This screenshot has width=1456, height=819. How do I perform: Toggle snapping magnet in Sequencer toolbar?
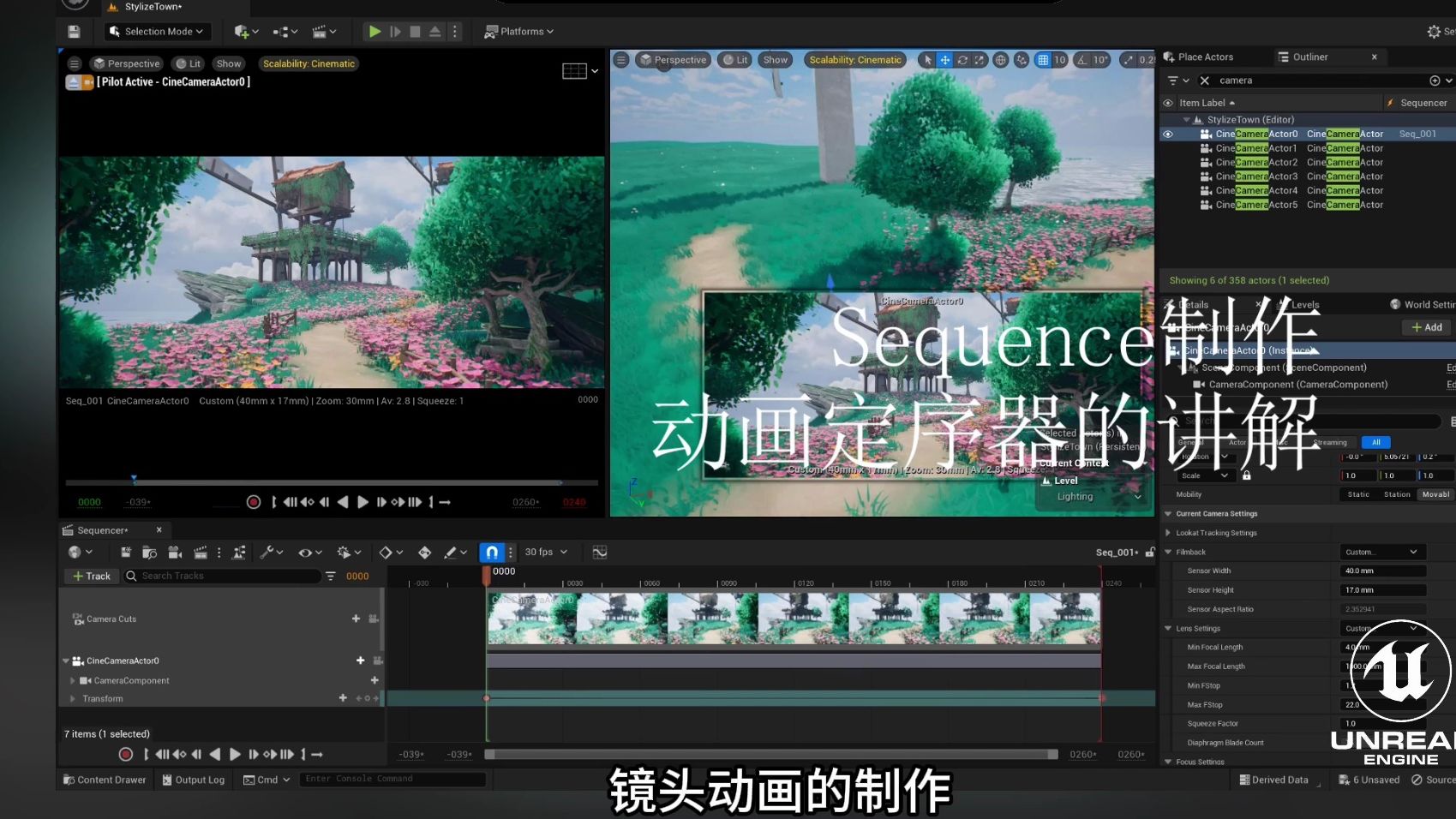[x=493, y=552]
